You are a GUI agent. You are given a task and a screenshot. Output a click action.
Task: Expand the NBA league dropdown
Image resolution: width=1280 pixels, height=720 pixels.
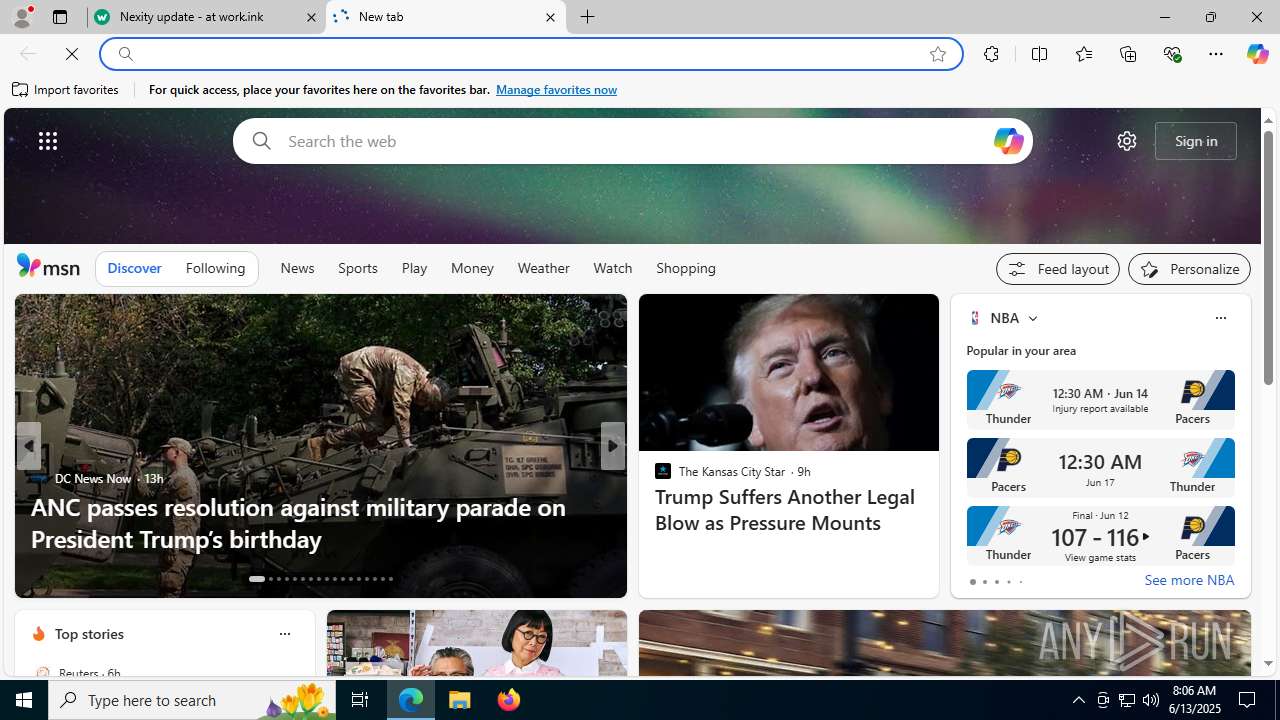tap(1033, 318)
